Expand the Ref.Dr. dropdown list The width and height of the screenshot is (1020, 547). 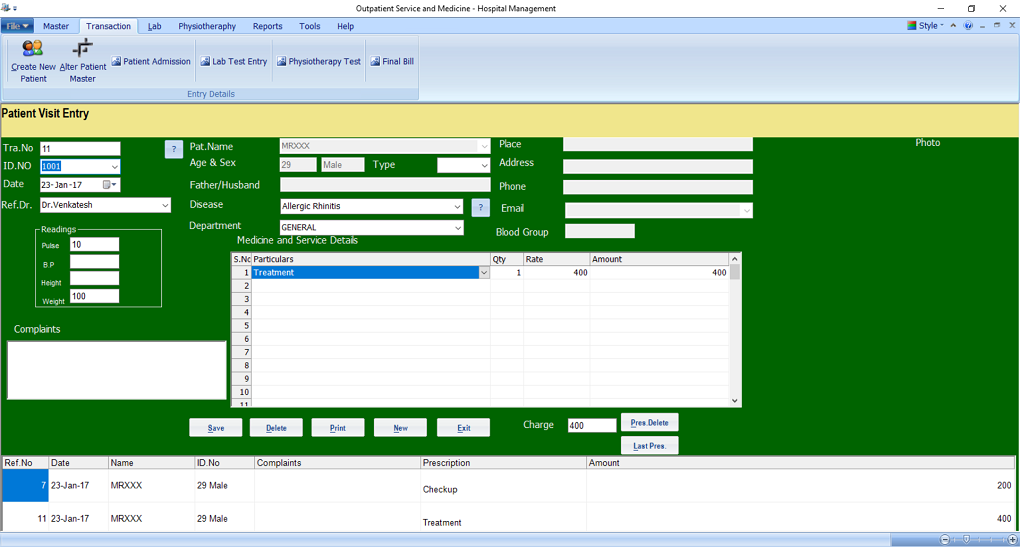coord(164,205)
